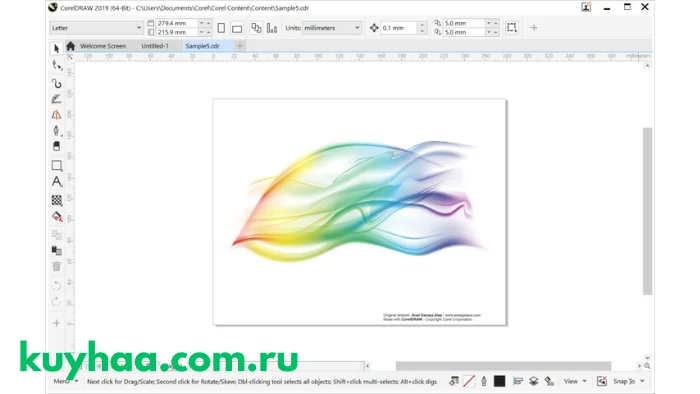Select the Freehand curve tool

[56, 83]
